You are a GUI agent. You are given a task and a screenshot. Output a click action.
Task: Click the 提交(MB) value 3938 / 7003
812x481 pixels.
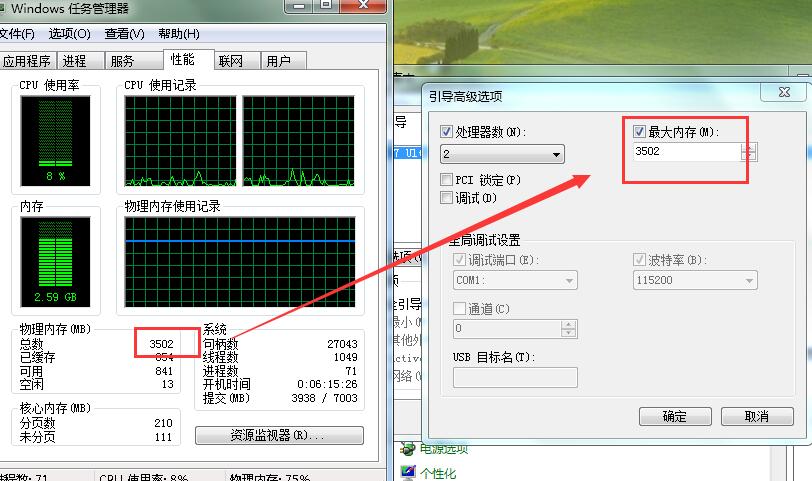(x=325, y=398)
